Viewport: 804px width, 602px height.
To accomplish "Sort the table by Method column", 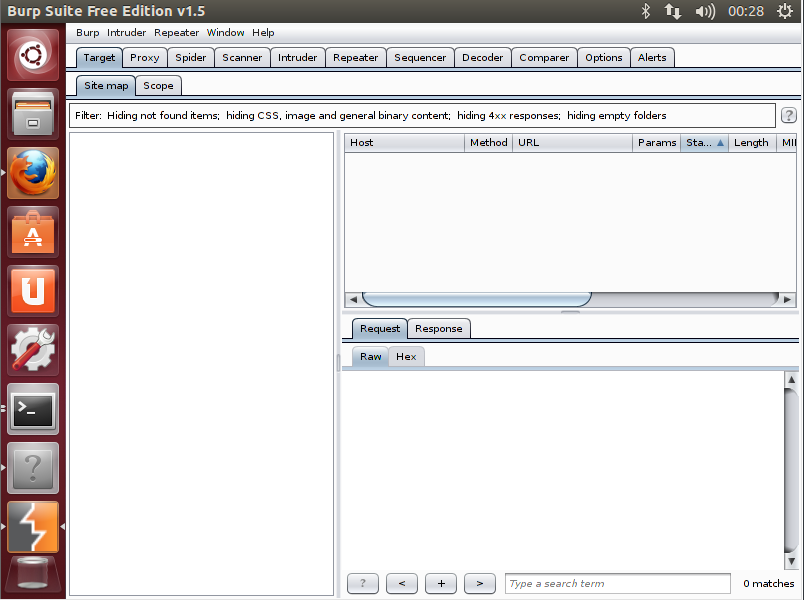I will [489, 143].
